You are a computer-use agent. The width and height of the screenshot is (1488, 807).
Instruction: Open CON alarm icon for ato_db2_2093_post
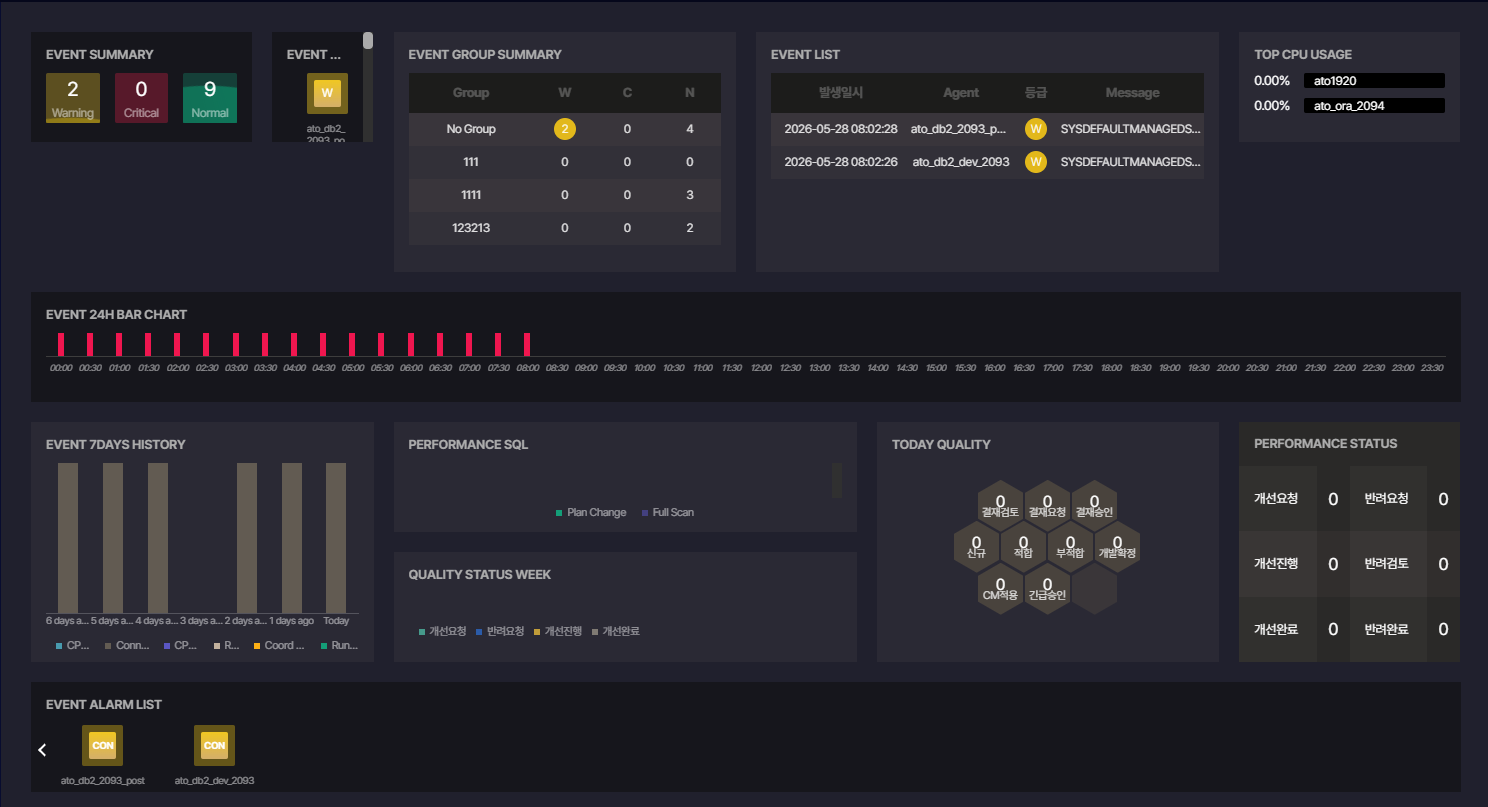[x=102, y=745]
